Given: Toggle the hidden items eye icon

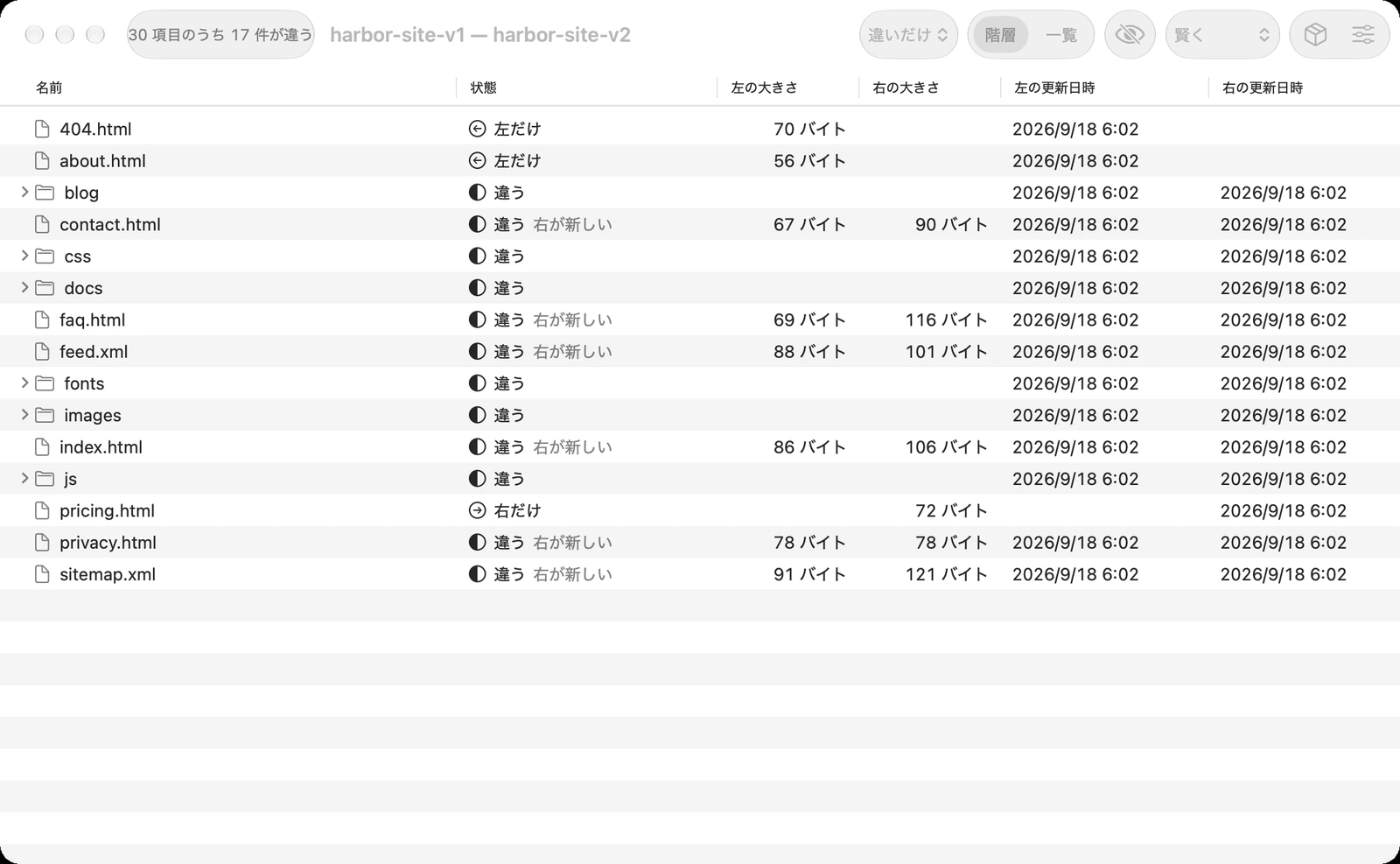Looking at the screenshot, I should 1130,35.
